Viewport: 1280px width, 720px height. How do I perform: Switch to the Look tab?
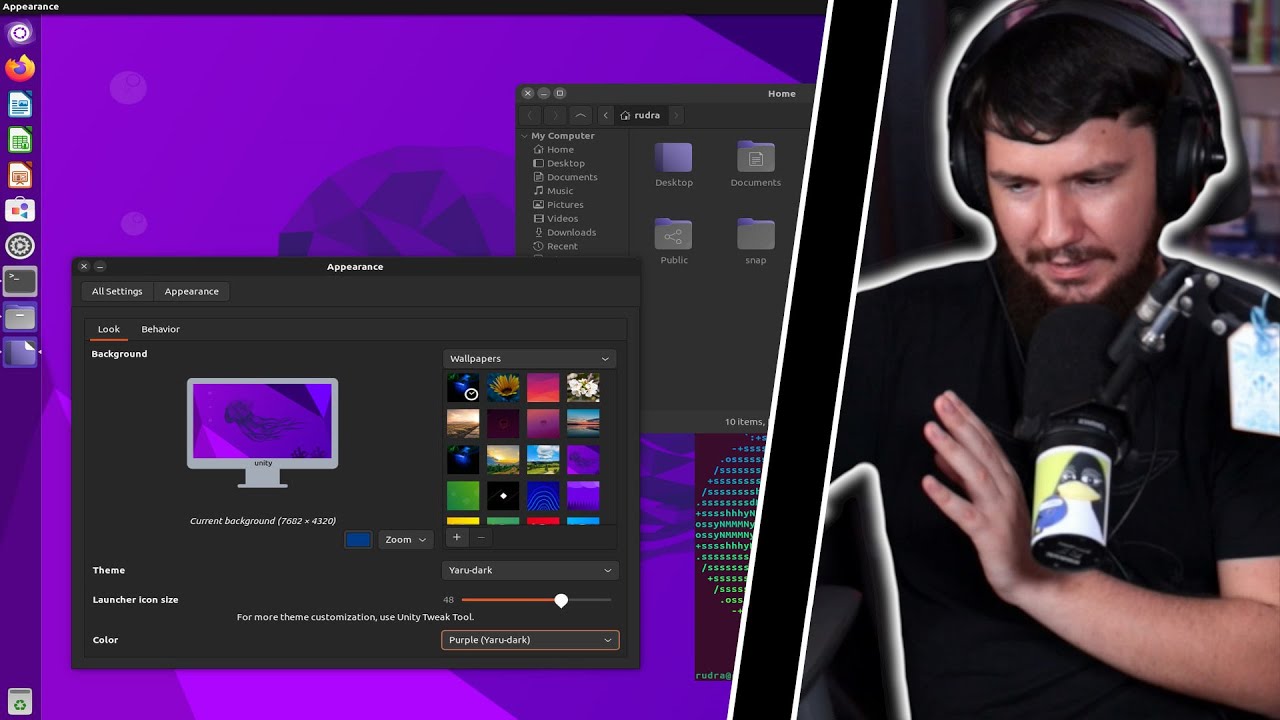coord(109,329)
